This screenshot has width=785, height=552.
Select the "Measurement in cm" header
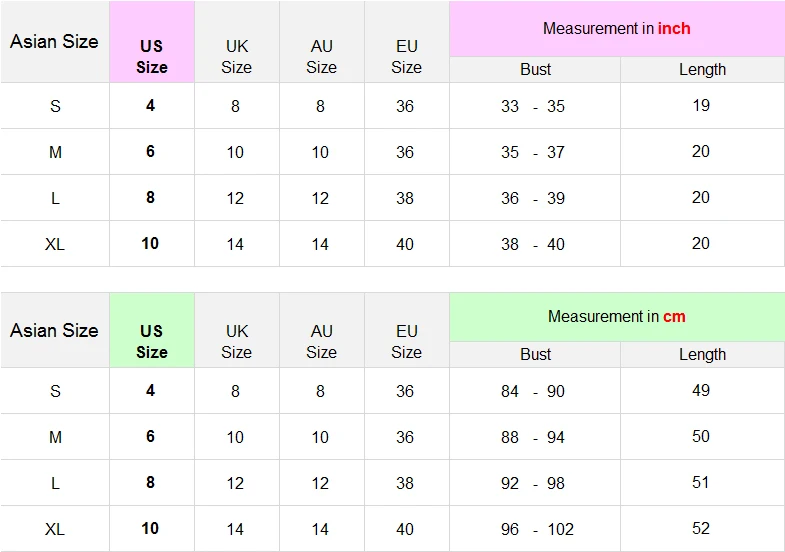[x=616, y=316]
